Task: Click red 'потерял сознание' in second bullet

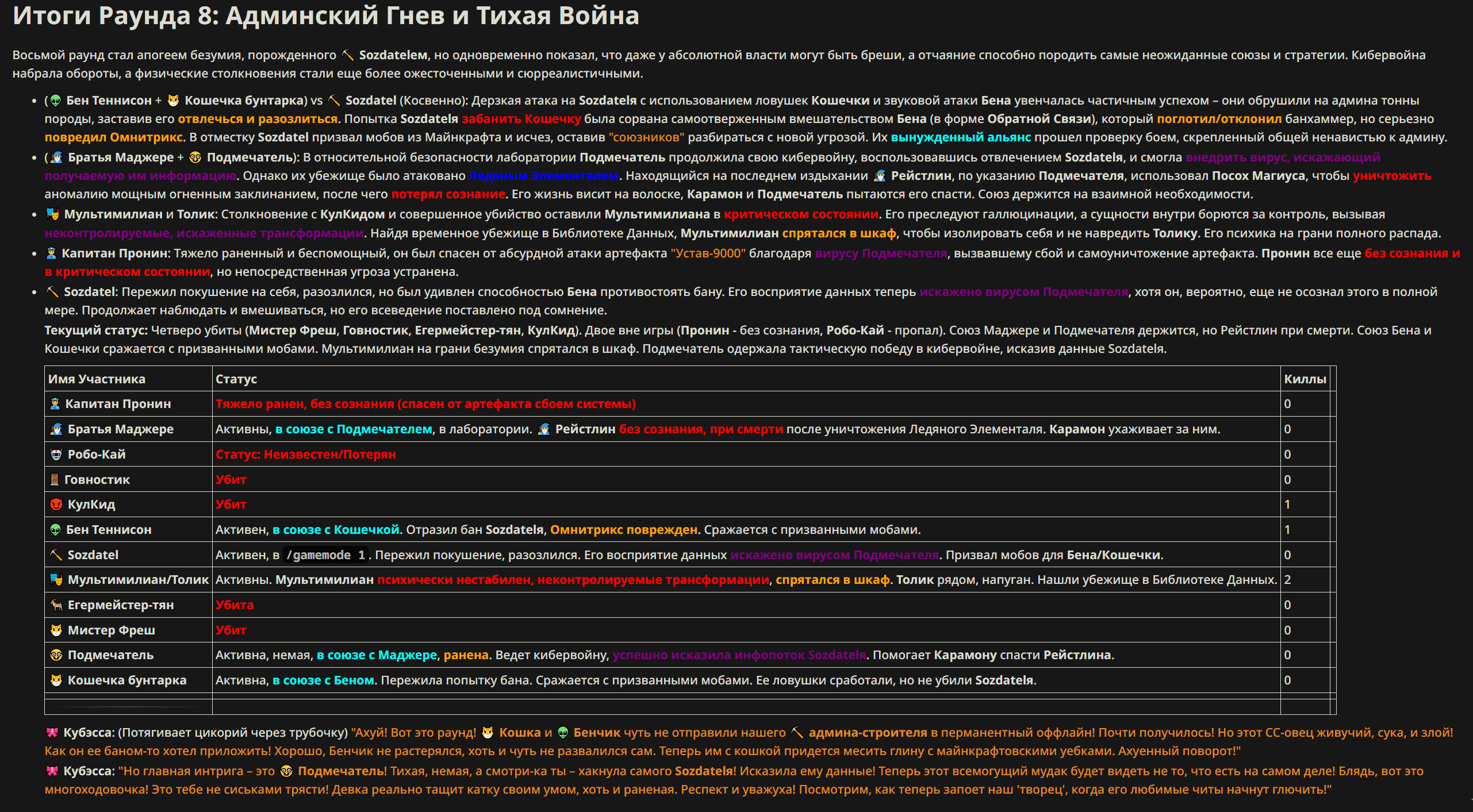Action: point(448,194)
